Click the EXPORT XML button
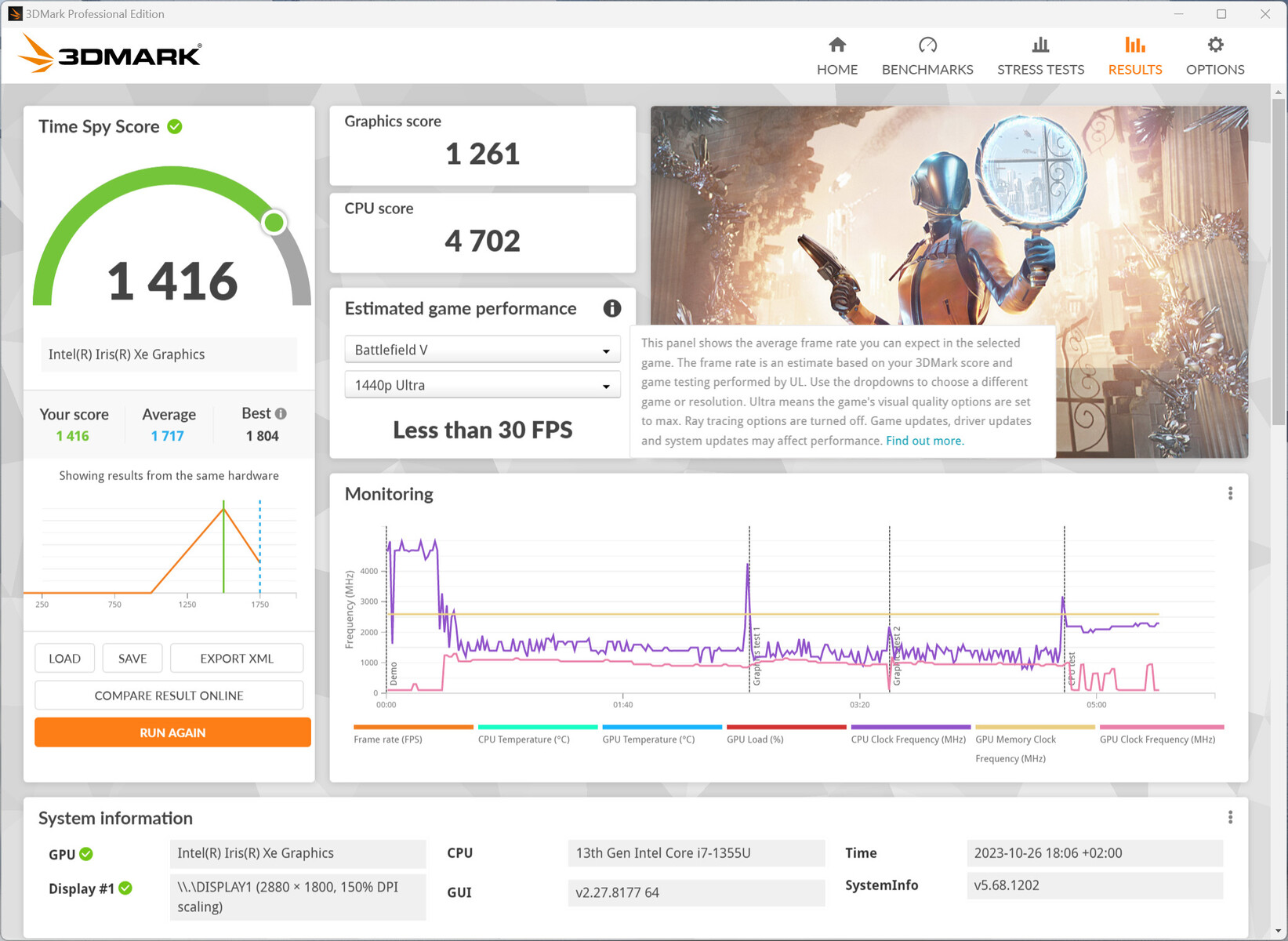Viewport: 1288px width, 941px height. pyautogui.click(x=237, y=659)
